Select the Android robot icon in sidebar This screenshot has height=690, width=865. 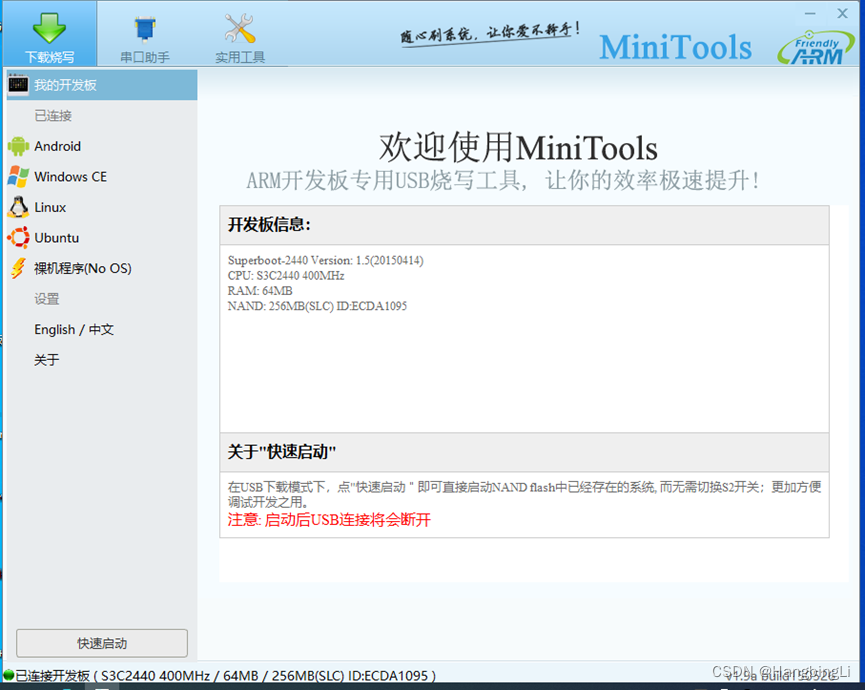pyautogui.click(x=21, y=146)
